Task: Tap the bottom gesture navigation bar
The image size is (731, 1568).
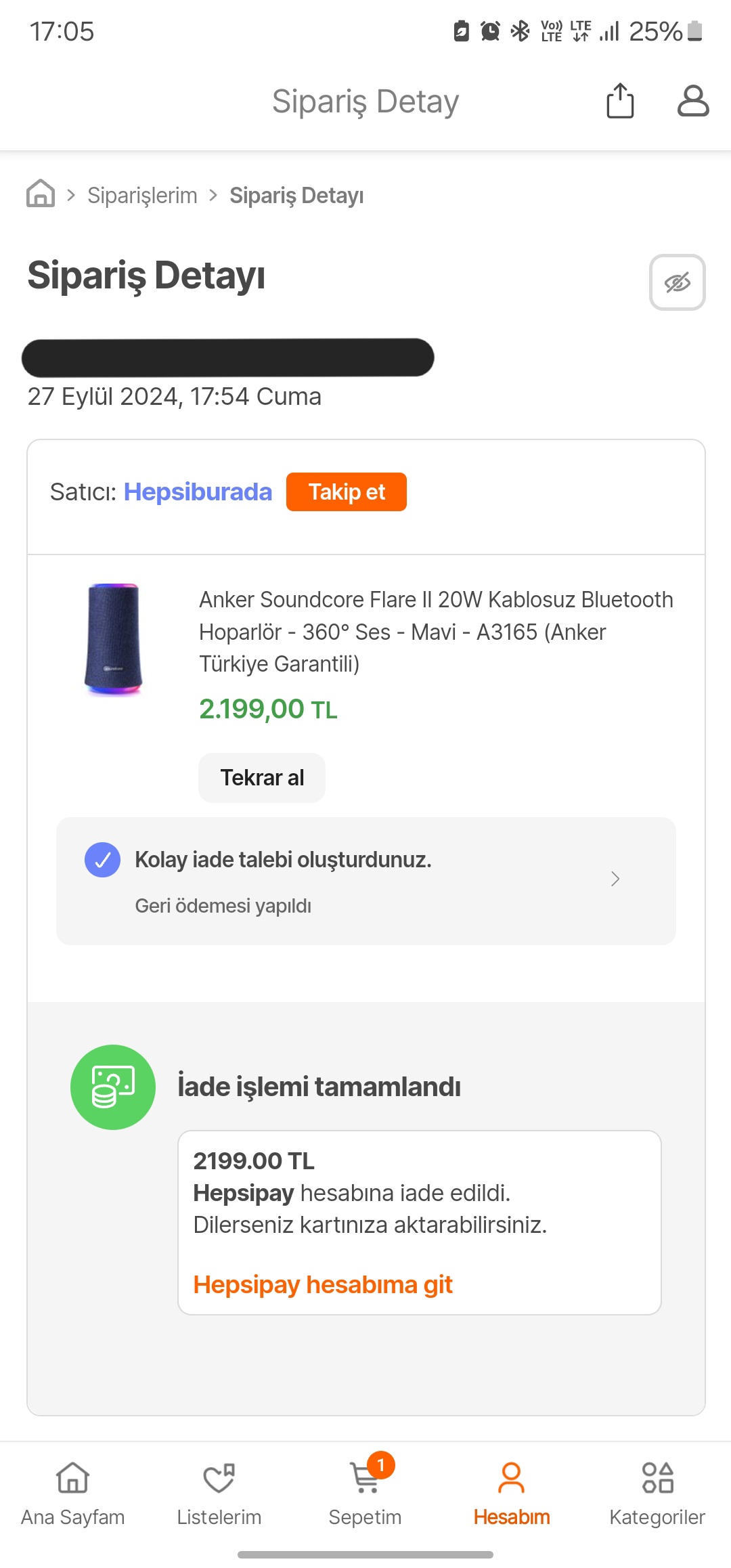Action: 365,1554
